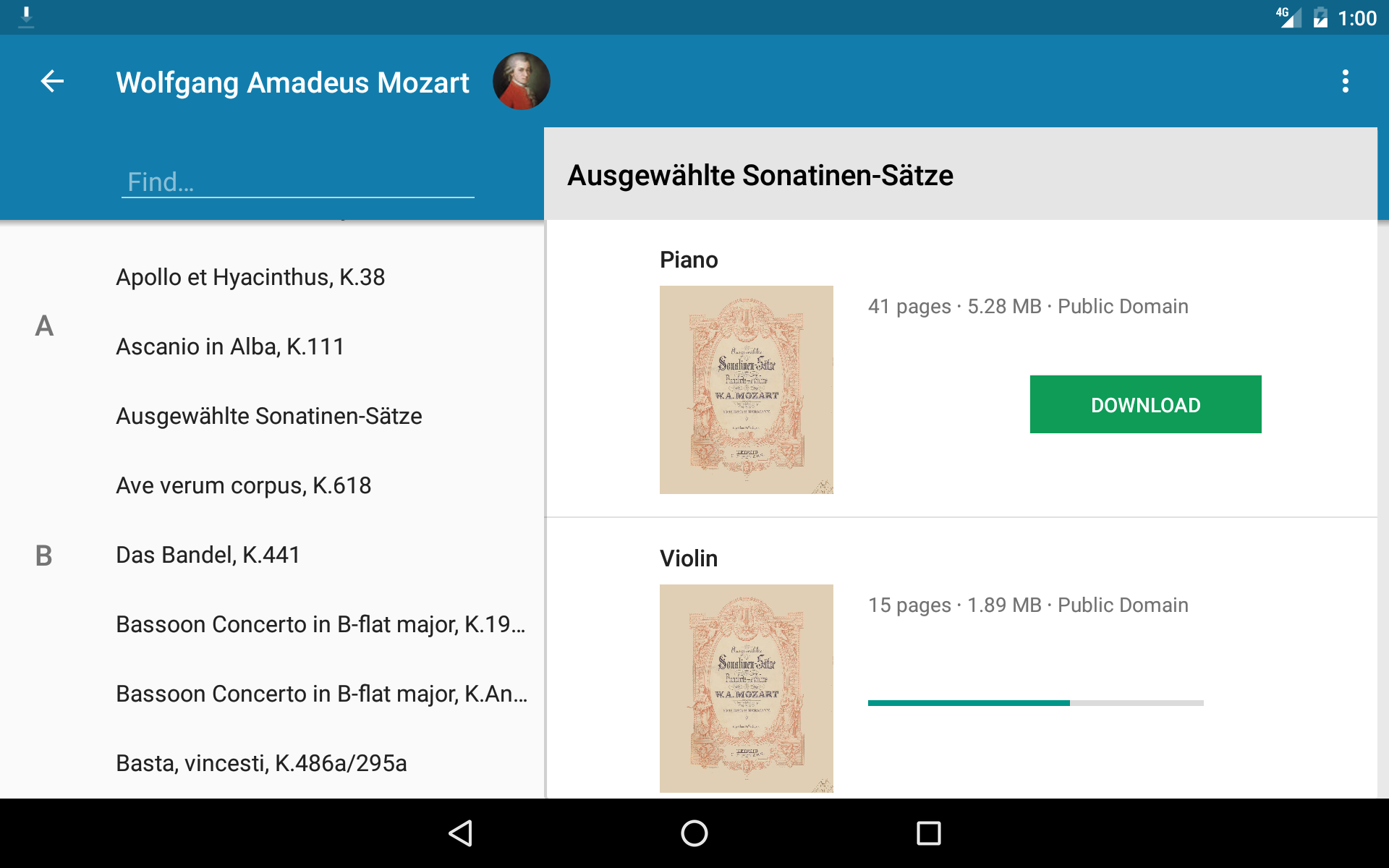This screenshot has width=1389, height=868.
Task: Open Ave verum corpus, K.618
Action: pos(244,485)
